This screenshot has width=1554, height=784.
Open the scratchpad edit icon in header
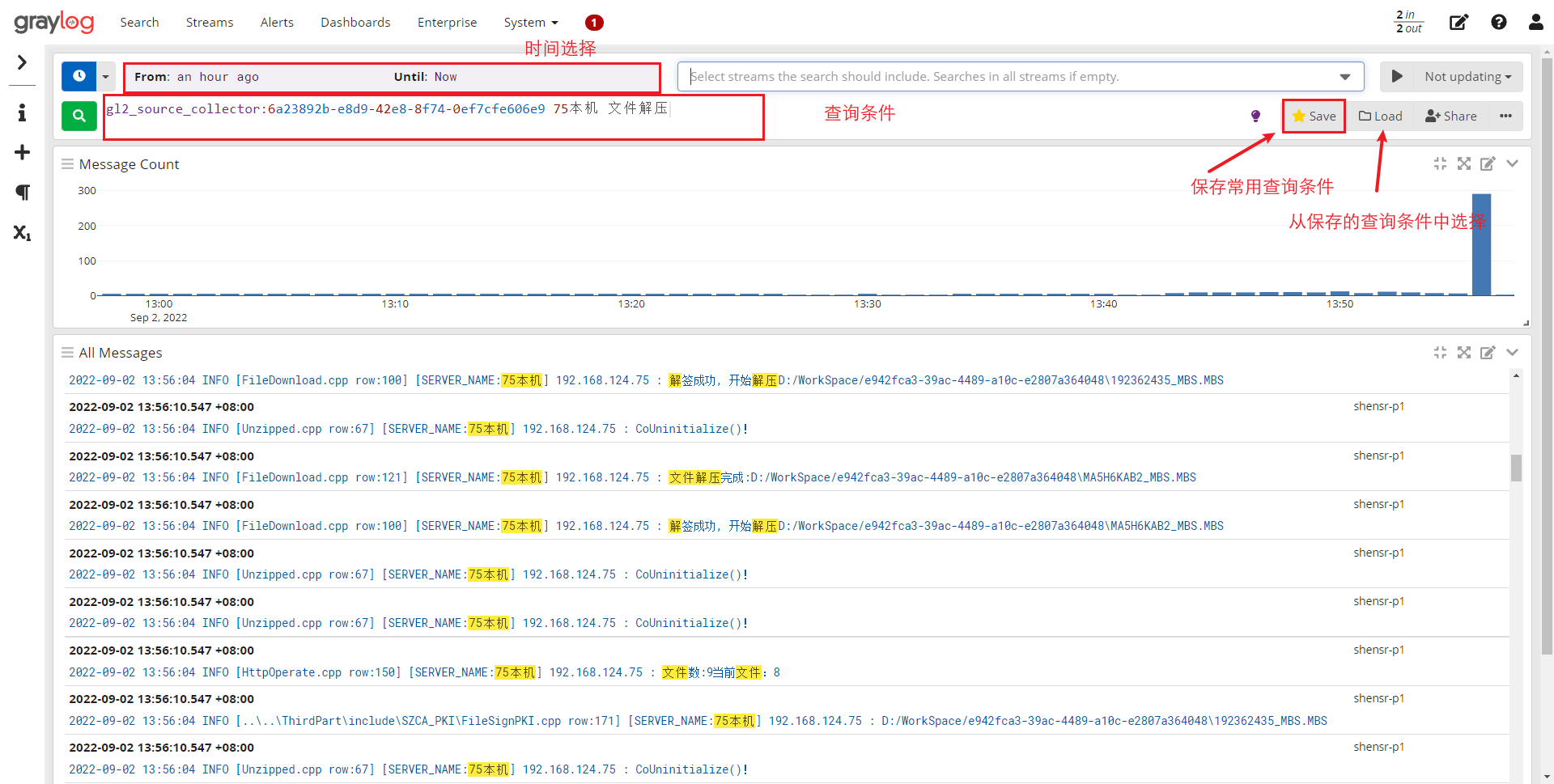[x=1458, y=23]
